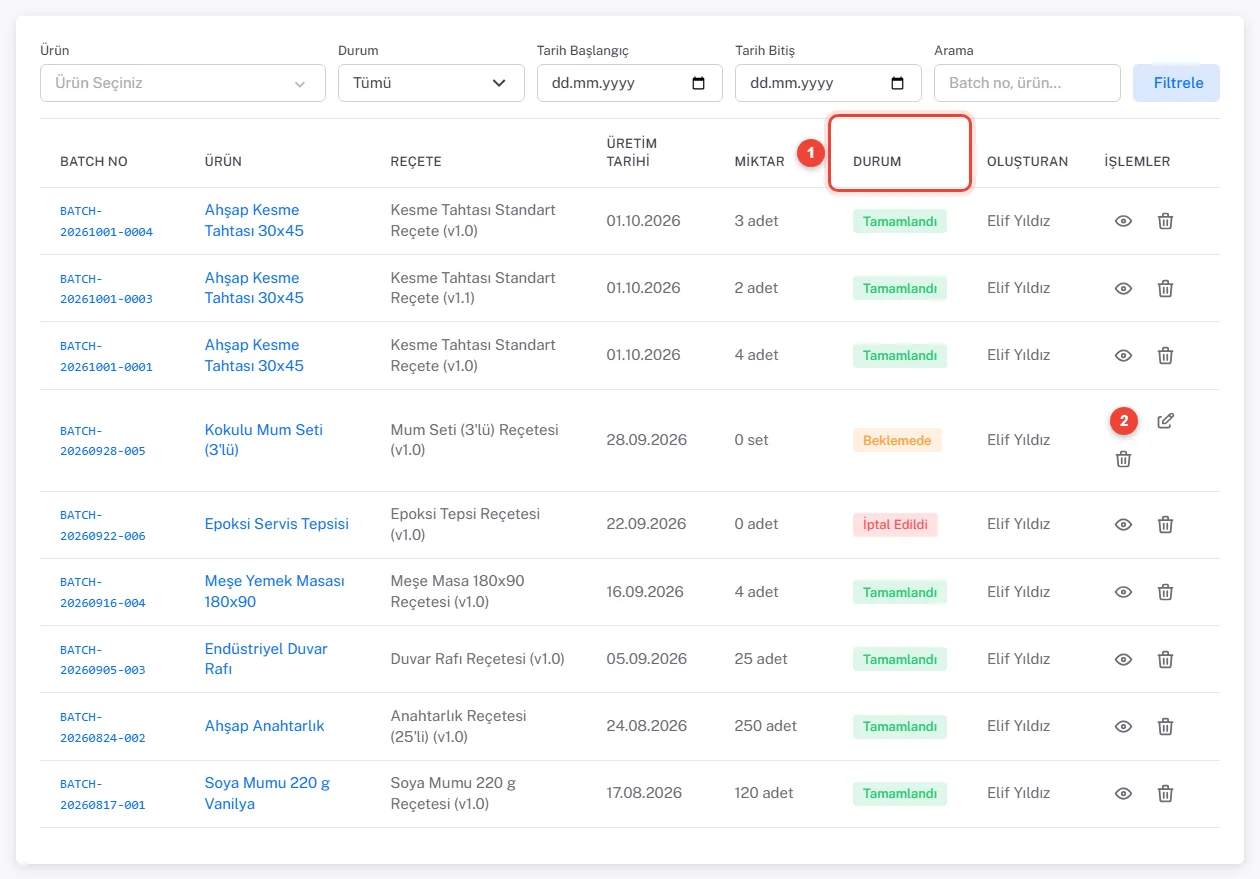Open batch link BATCH-20260928-005

point(103,441)
